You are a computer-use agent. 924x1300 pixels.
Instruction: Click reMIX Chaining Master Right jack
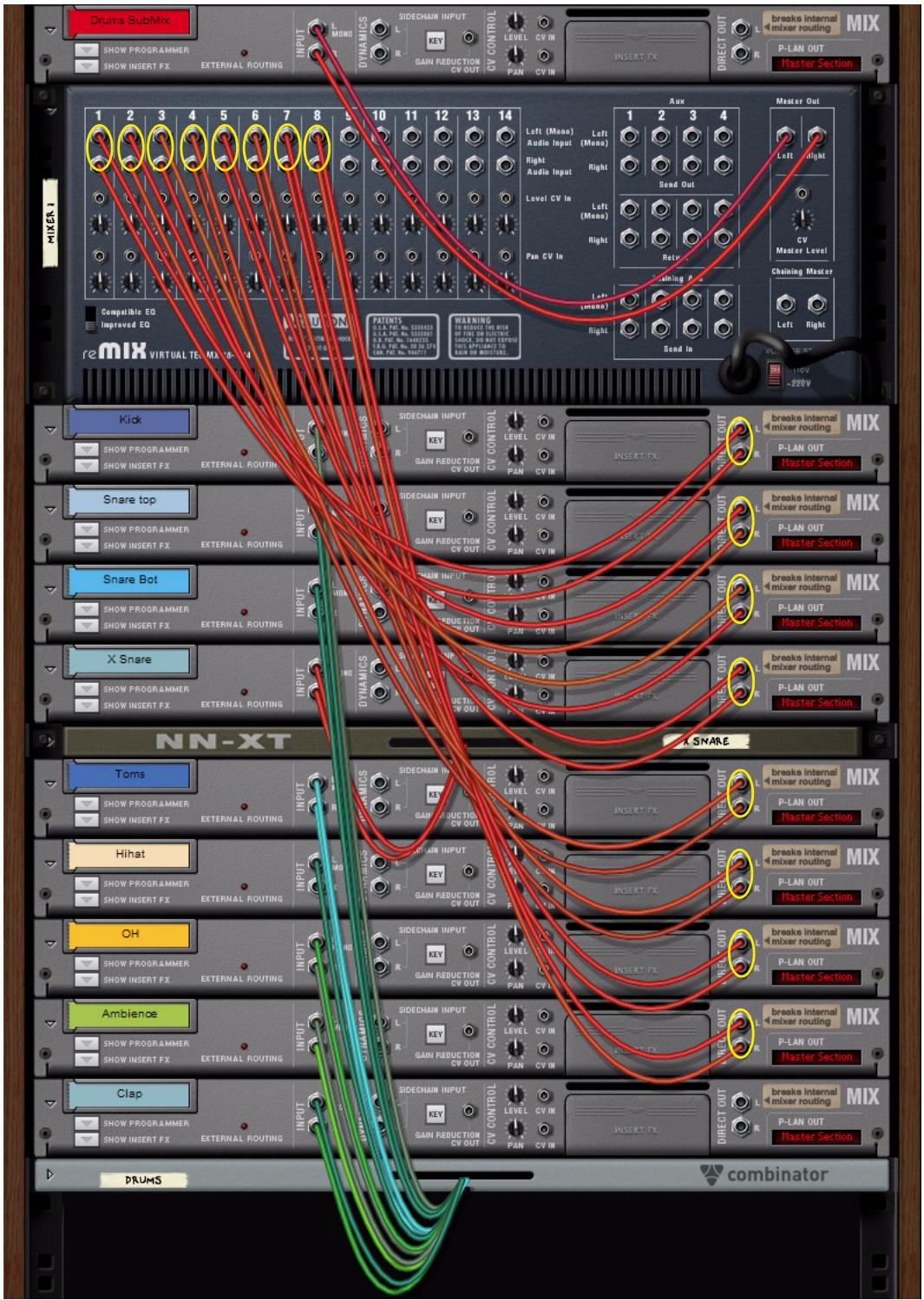(x=816, y=304)
